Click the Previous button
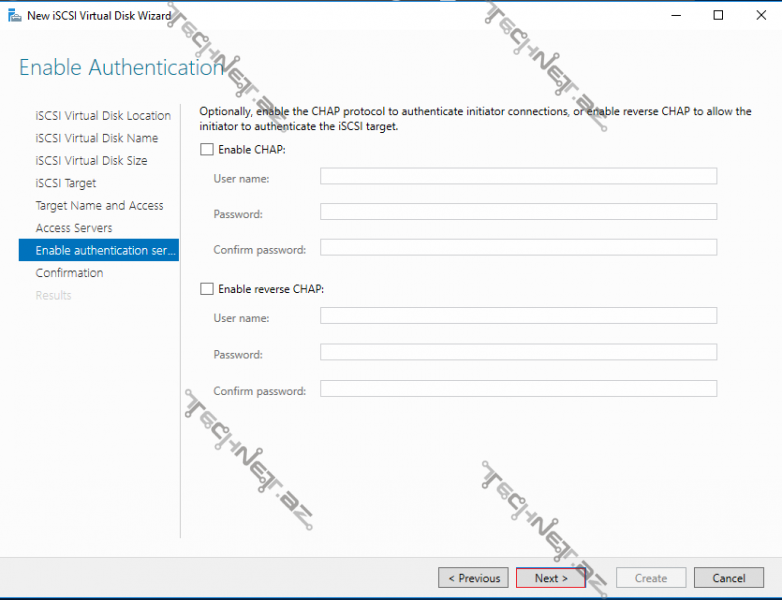This screenshot has height=600, width=782. pyautogui.click(x=474, y=578)
